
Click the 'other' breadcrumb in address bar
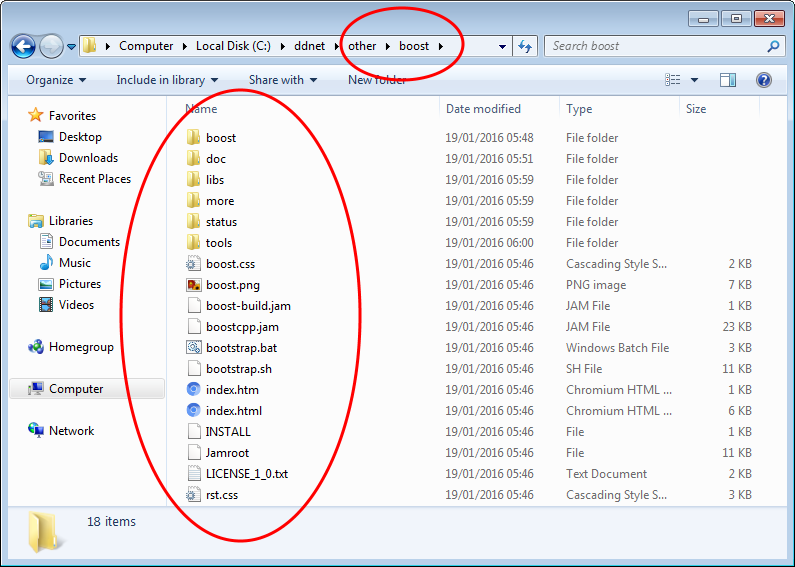(362, 46)
